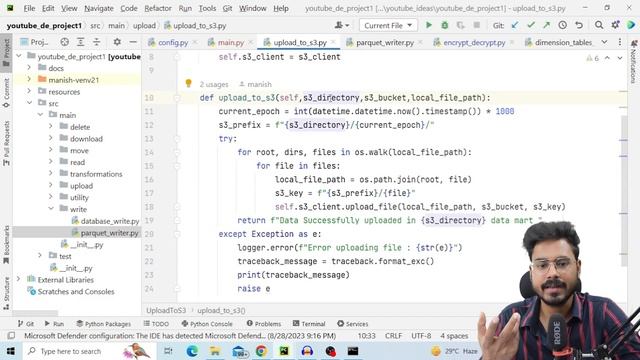Expand External Libraries node
The image size is (640, 360).
coord(19,280)
